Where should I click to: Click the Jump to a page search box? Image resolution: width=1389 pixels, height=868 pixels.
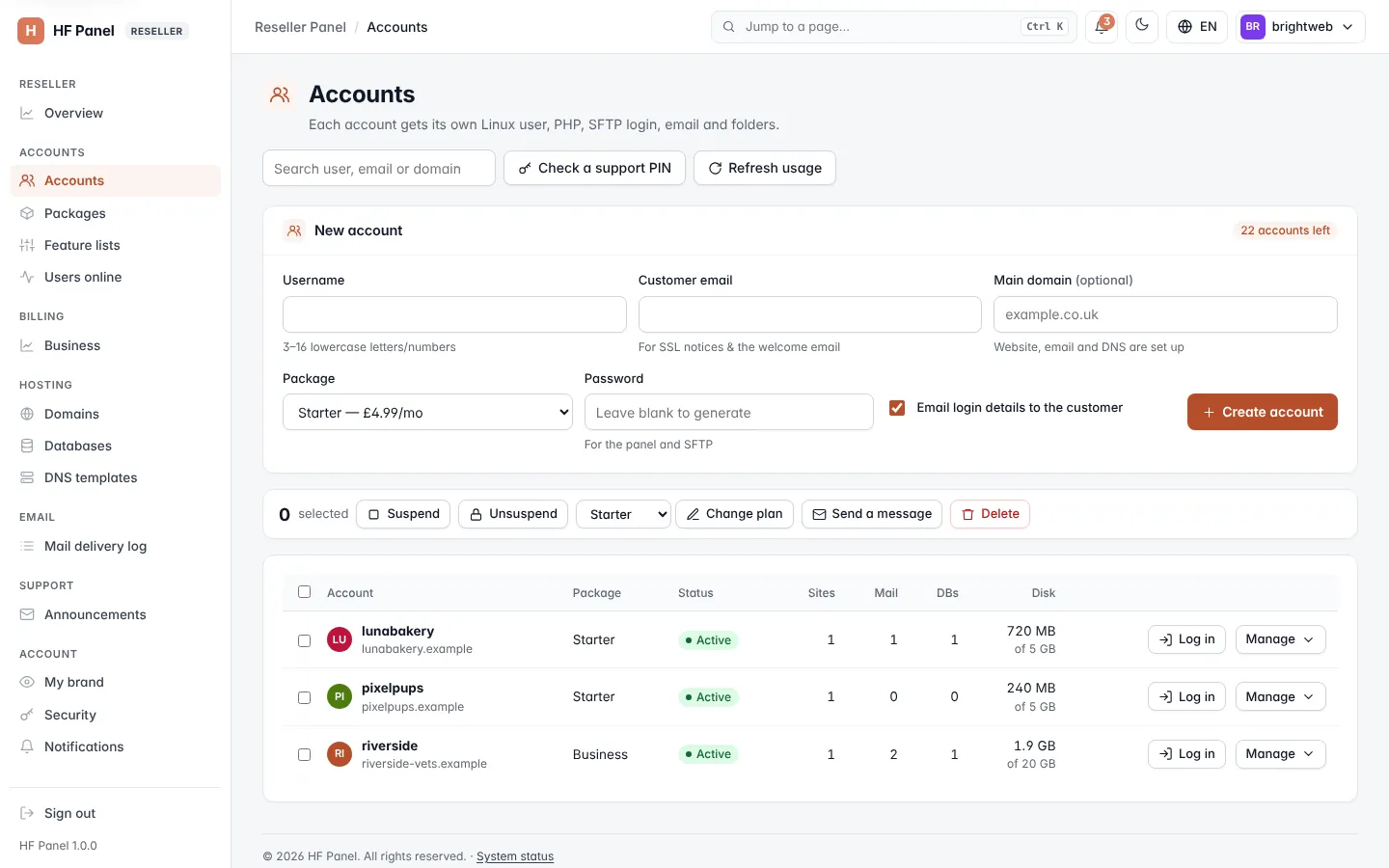(x=894, y=27)
